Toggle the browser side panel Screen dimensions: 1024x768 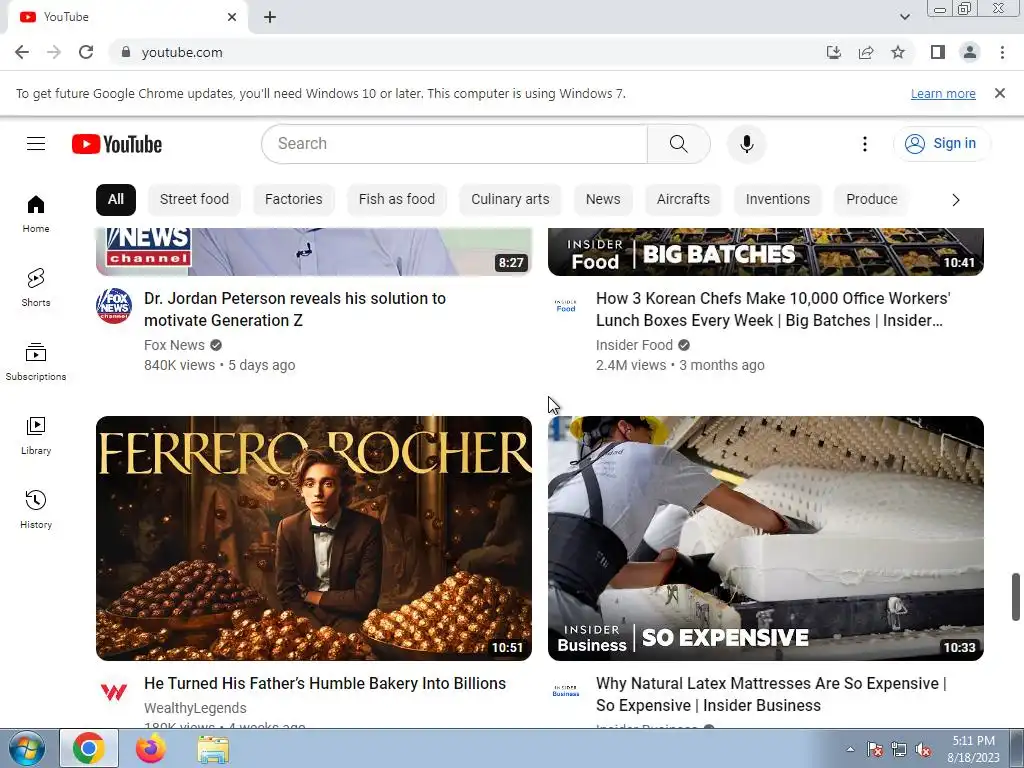938,52
